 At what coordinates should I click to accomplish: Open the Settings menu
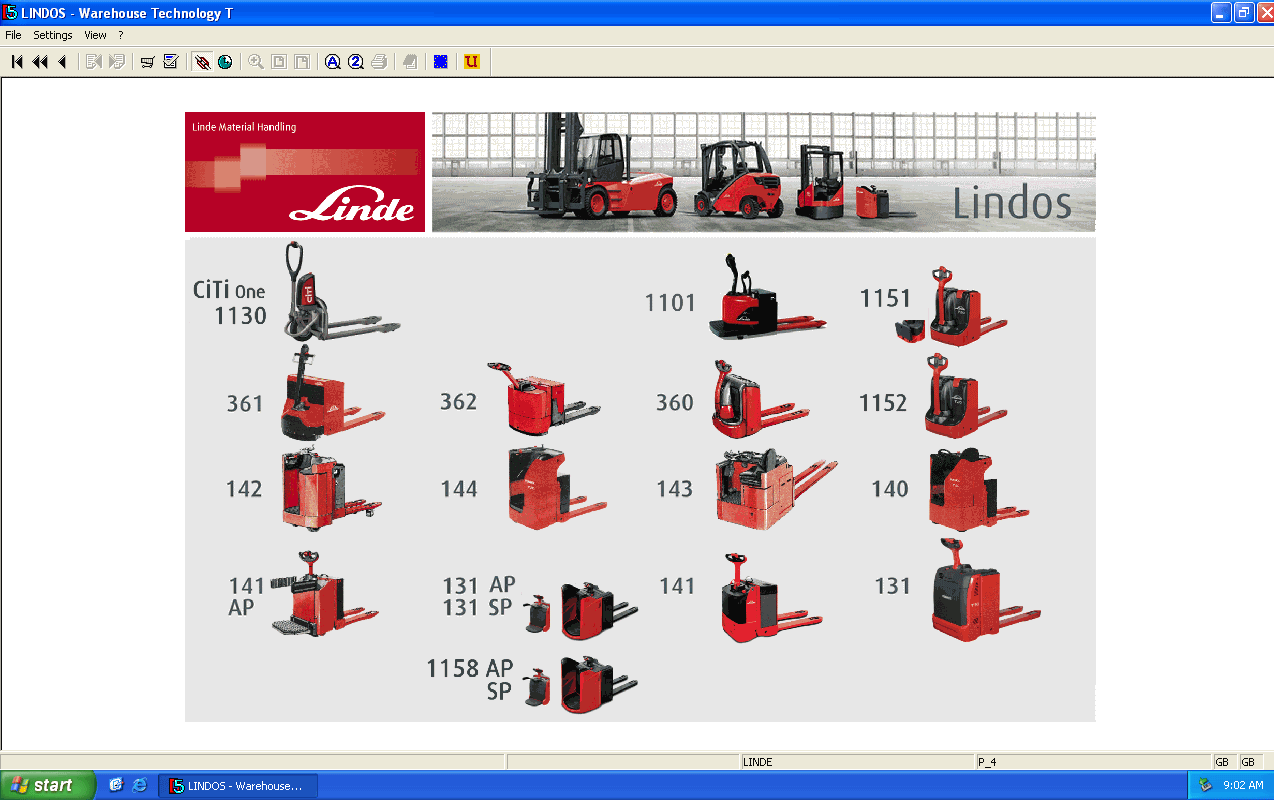[x=53, y=35]
